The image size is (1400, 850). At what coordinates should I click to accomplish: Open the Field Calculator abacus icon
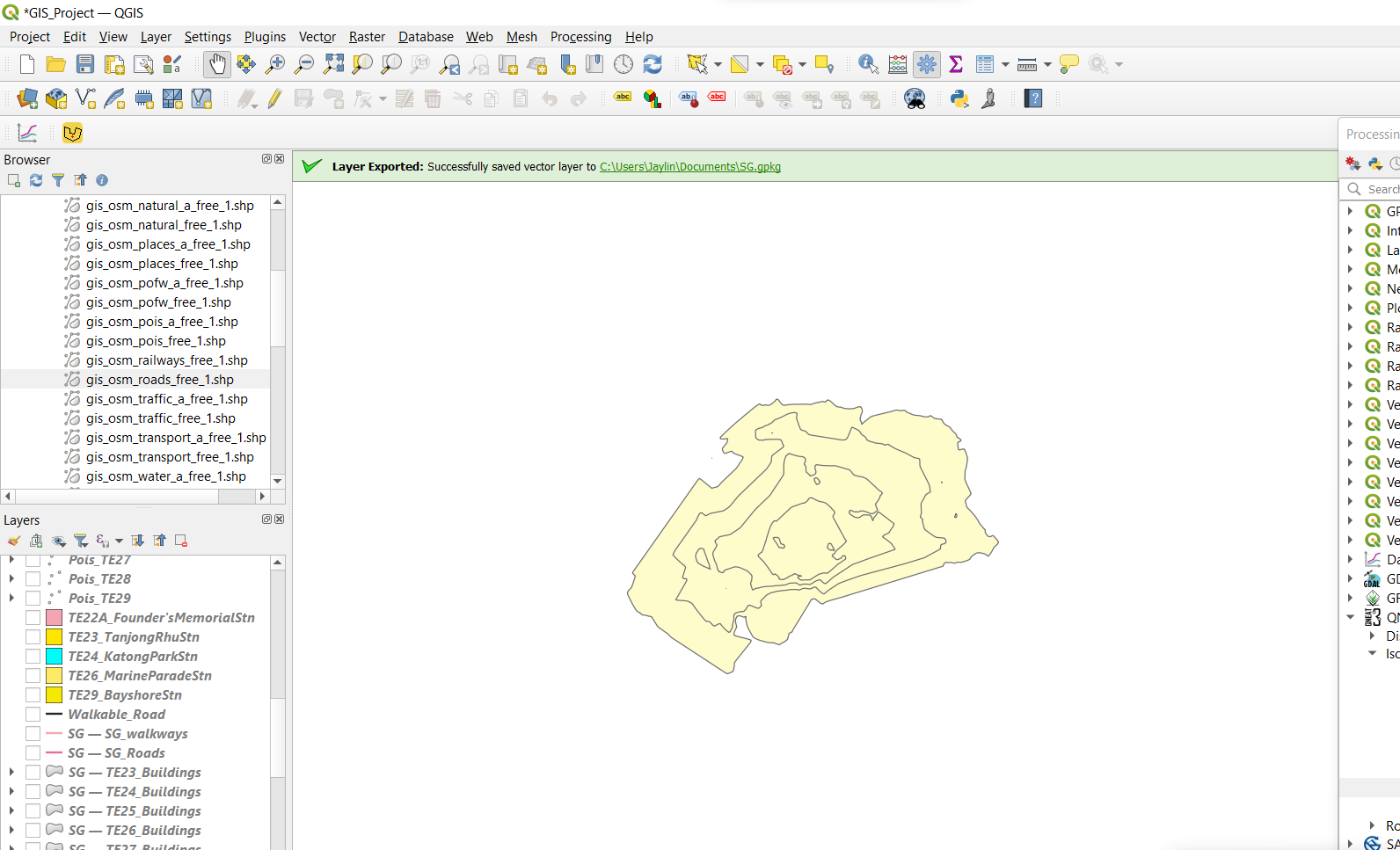(897, 64)
